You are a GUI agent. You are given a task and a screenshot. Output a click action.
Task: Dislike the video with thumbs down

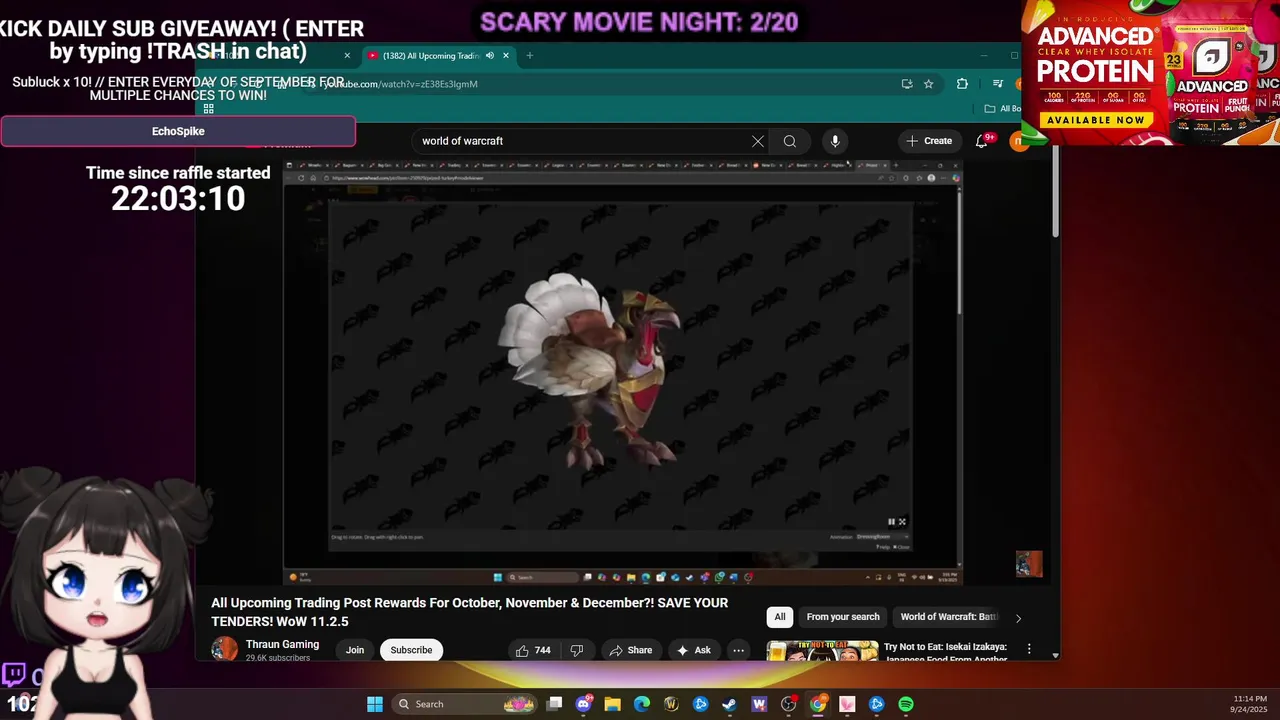(576, 650)
